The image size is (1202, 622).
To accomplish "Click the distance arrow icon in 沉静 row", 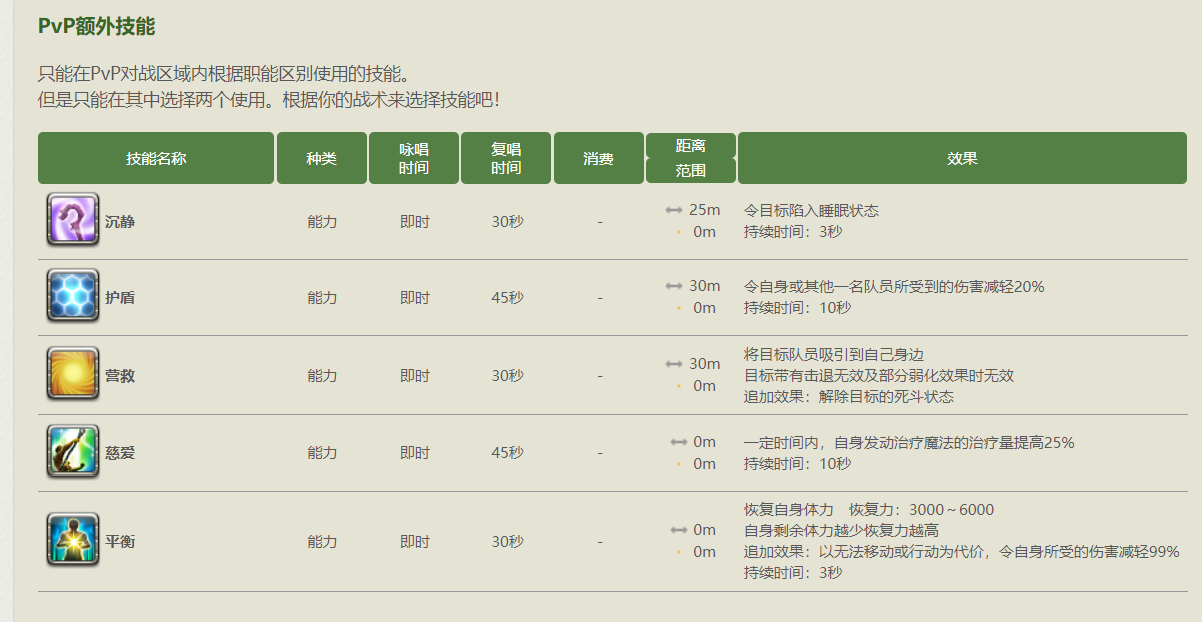I will click(674, 210).
